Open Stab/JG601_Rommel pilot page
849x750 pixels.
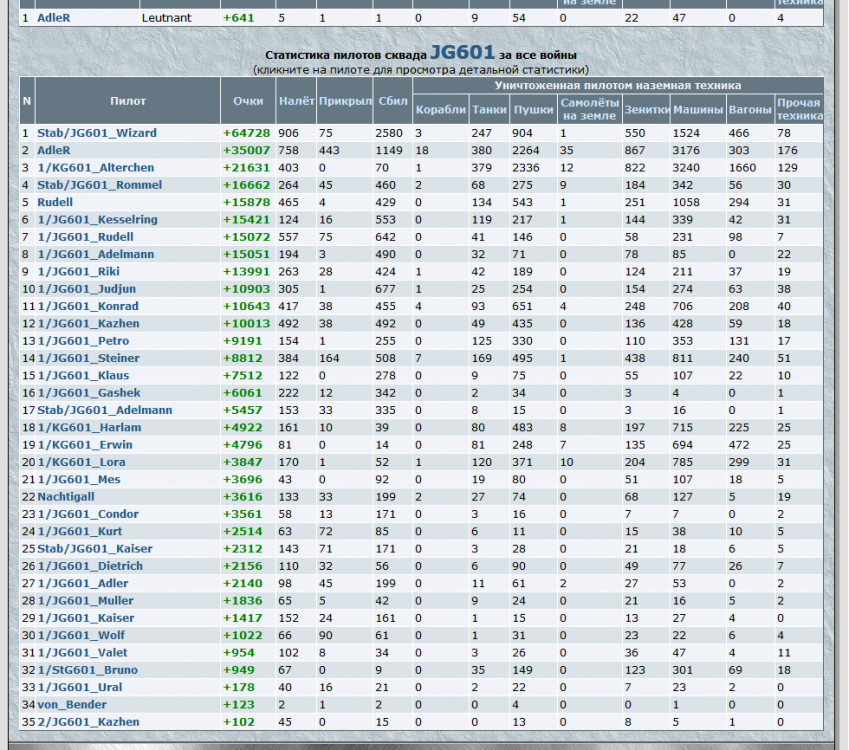click(100, 185)
